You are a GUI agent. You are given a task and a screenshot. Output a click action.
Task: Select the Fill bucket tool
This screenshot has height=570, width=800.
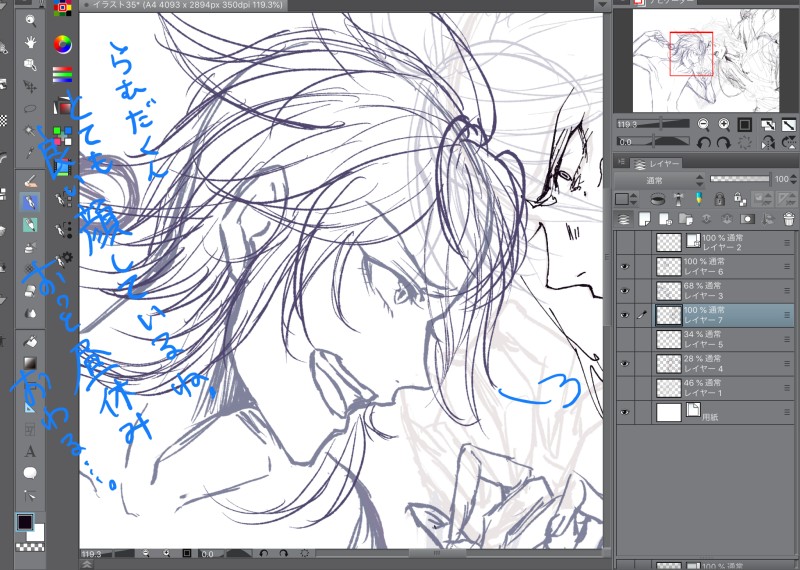(31, 341)
